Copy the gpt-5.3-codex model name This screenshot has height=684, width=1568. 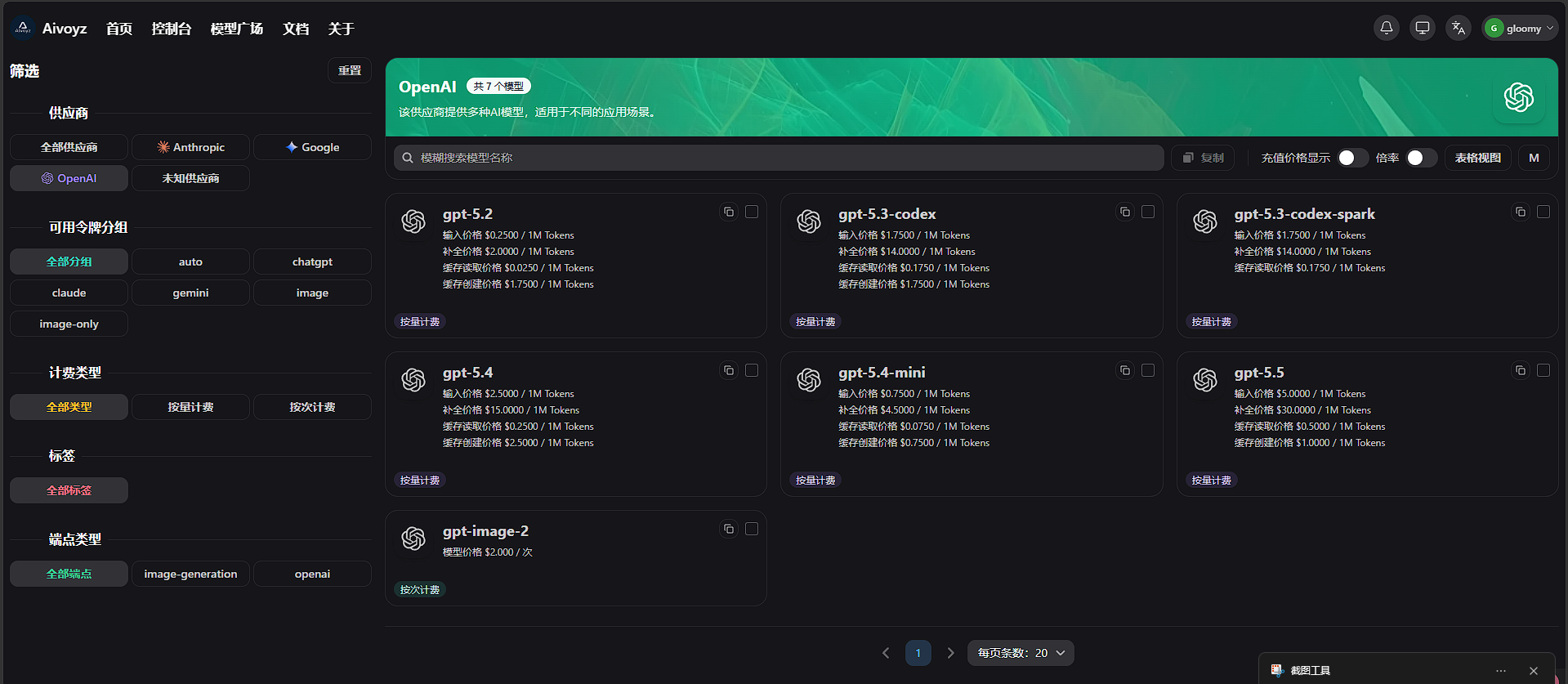pyautogui.click(x=1125, y=212)
